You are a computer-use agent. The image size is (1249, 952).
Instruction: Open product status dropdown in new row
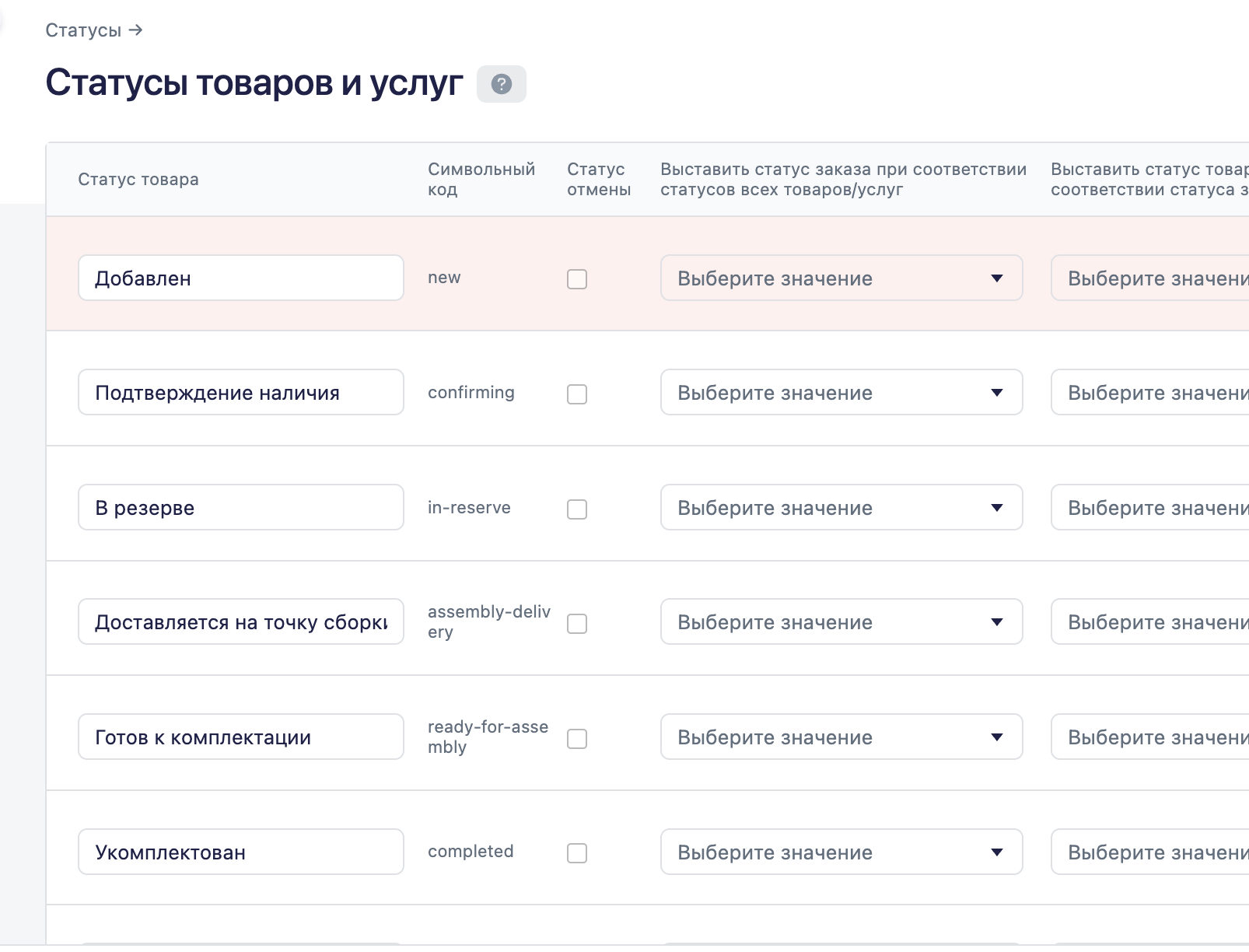pyautogui.click(x=1151, y=278)
